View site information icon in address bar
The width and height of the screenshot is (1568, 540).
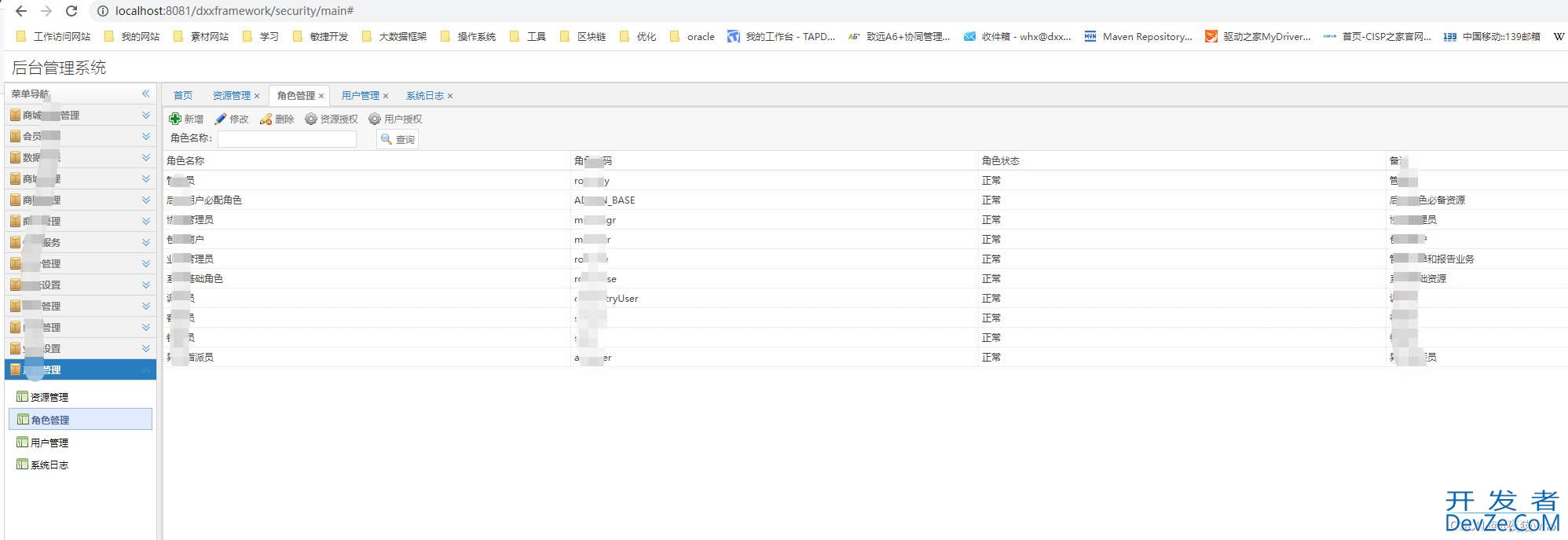(x=101, y=11)
